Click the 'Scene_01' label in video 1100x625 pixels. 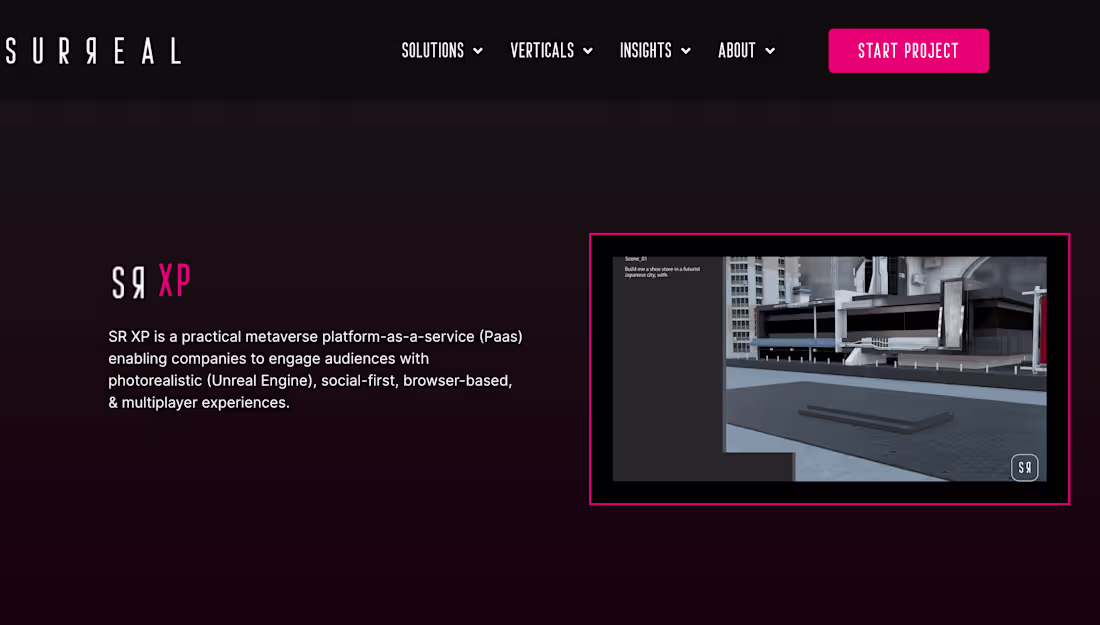click(636, 259)
